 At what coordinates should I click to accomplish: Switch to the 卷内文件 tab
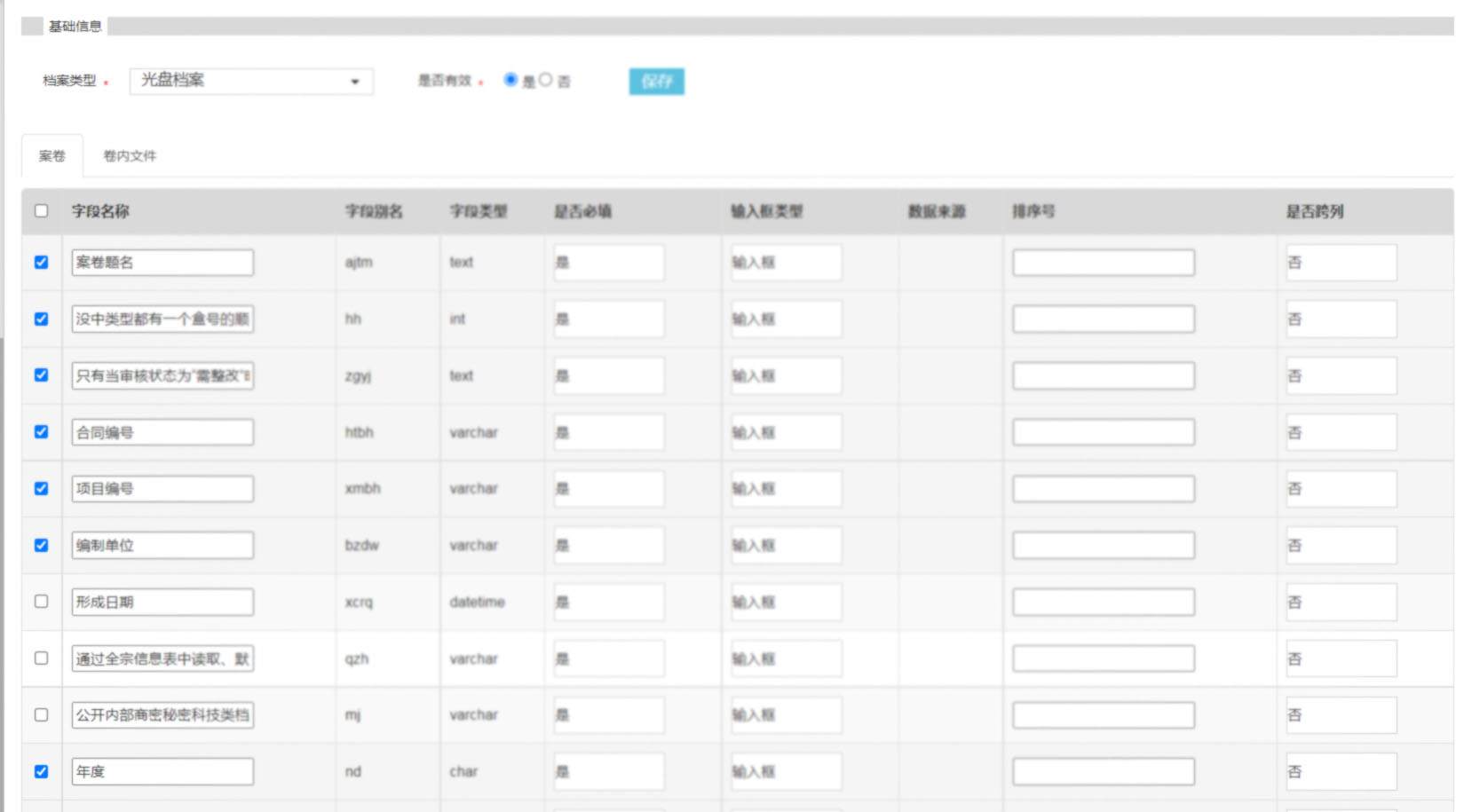[x=130, y=156]
